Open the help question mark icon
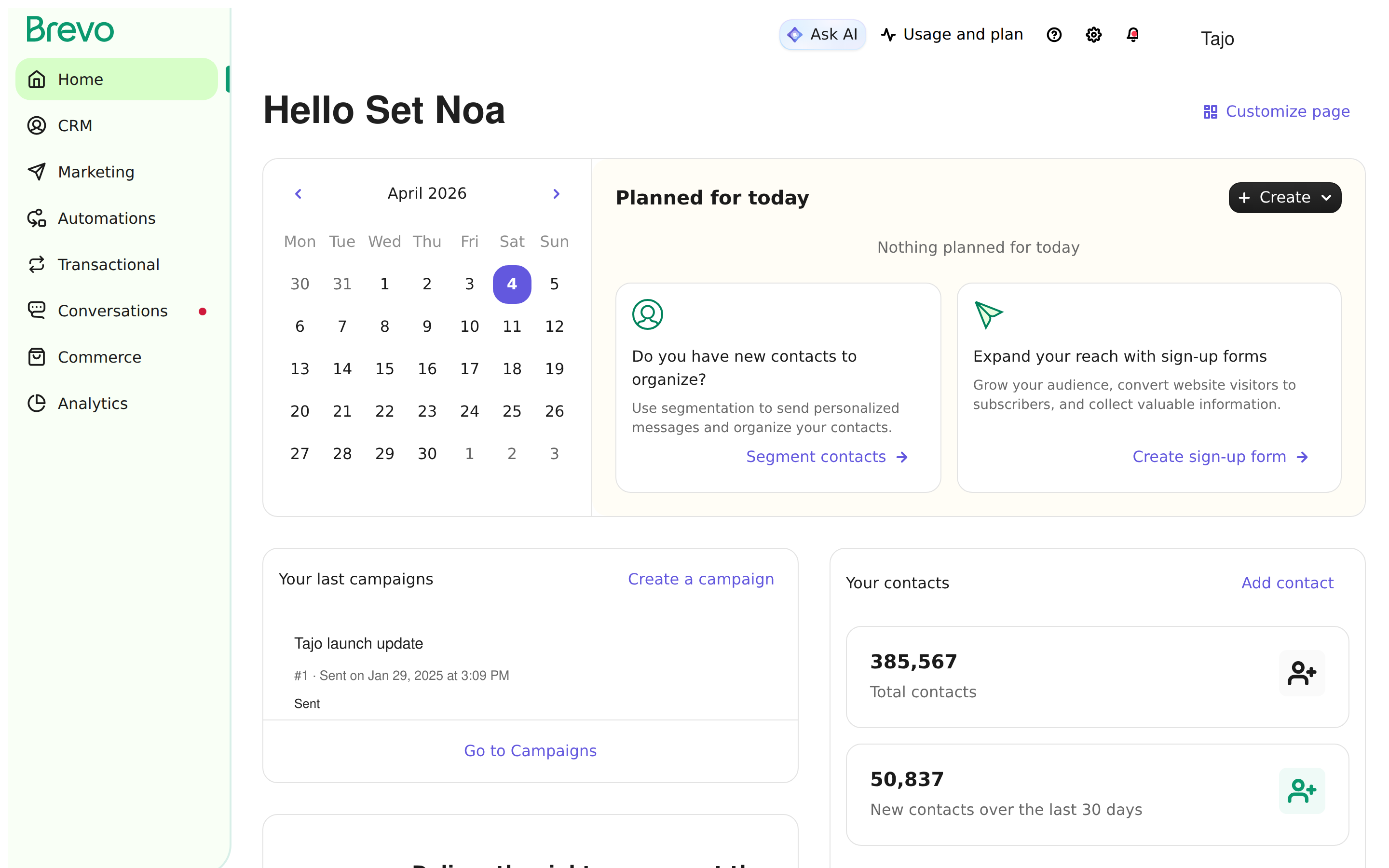1389x868 pixels. coord(1054,34)
